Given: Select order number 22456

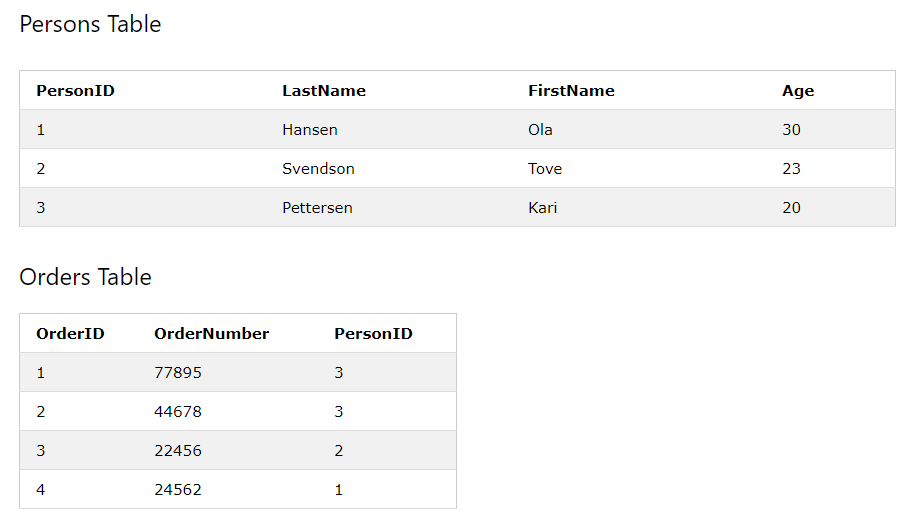Looking at the screenshot, I should tap(178, 451).
